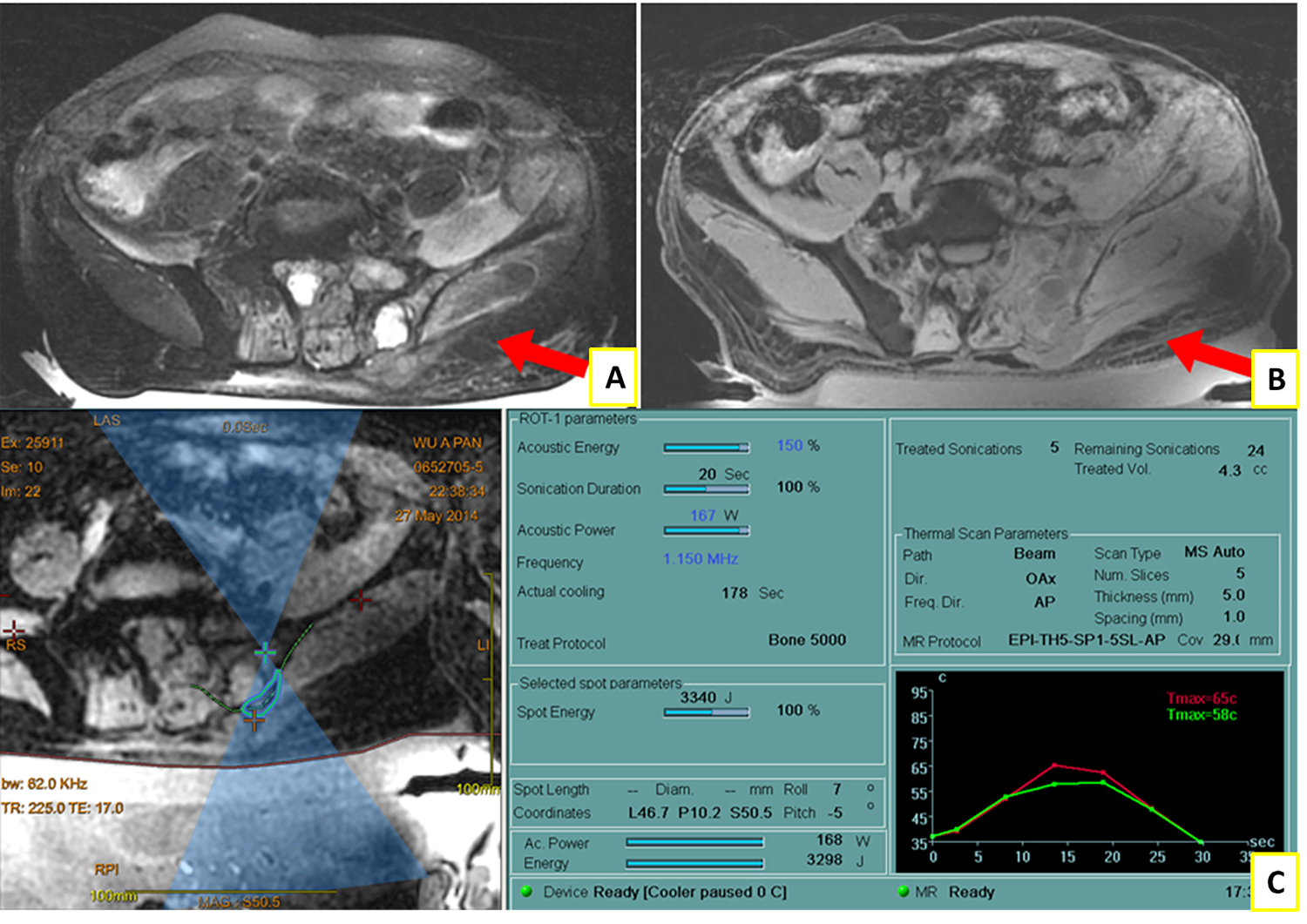Select the axial MRI image in panel A
Screen dimensions: 1307x924
click(x=318, y=205)
